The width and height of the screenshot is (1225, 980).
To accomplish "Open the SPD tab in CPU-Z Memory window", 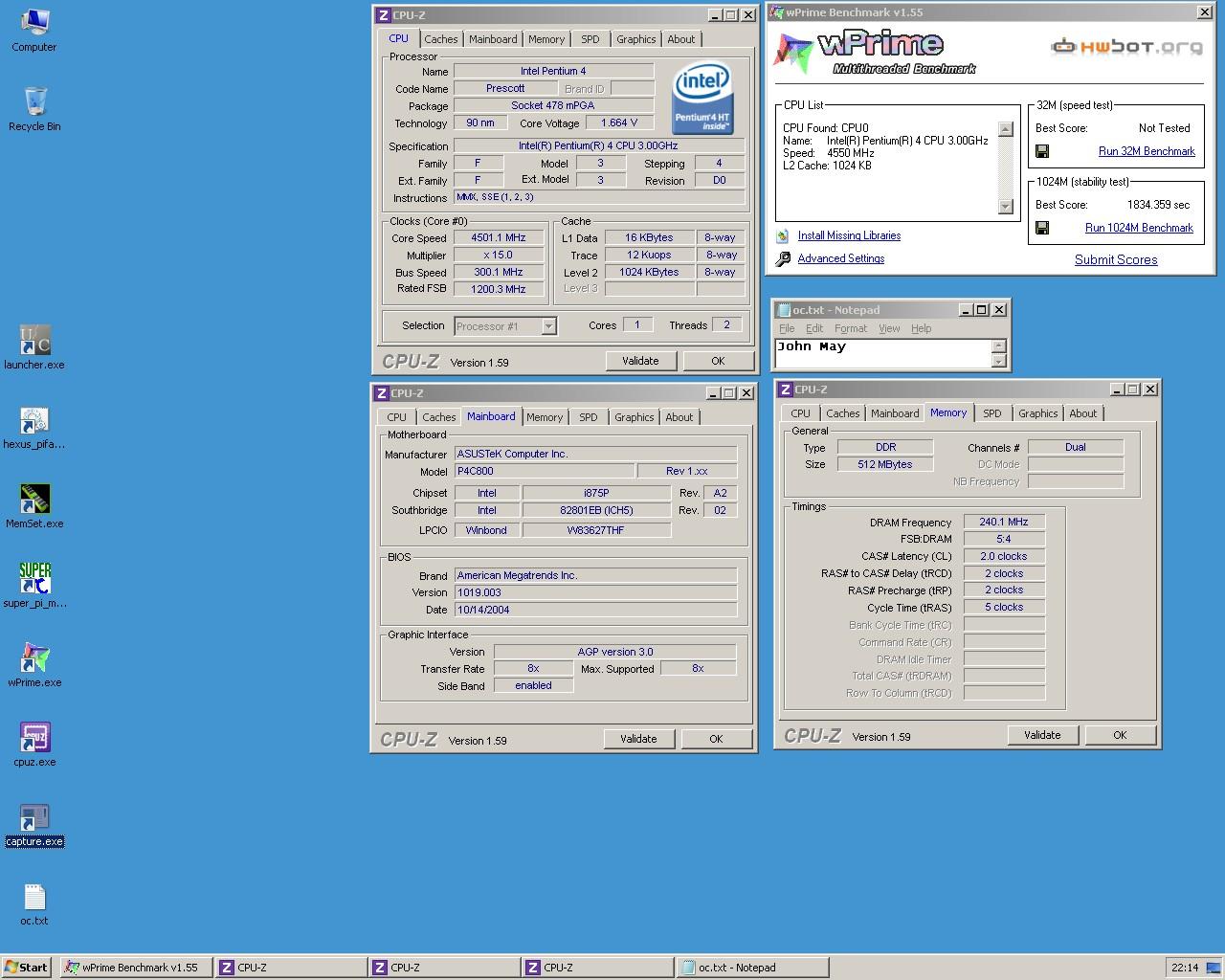I will pos(992,413).
